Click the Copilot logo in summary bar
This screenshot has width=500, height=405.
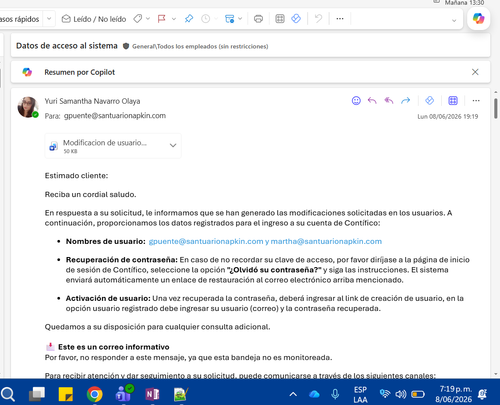[27, 72]
